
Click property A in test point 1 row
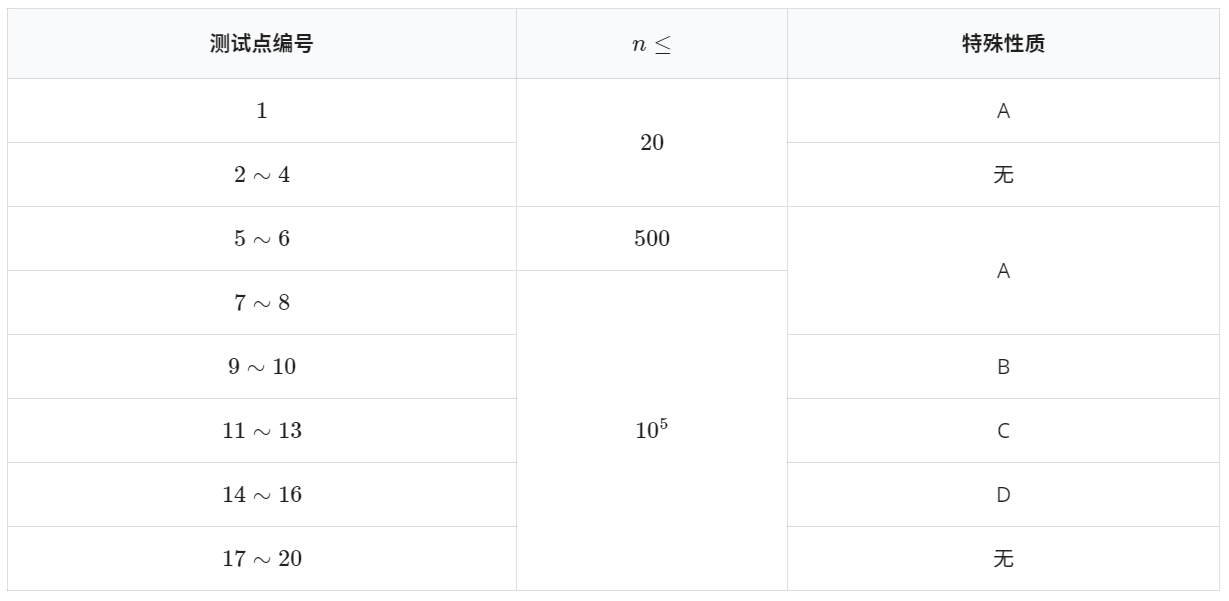(x=1004, y=111)
